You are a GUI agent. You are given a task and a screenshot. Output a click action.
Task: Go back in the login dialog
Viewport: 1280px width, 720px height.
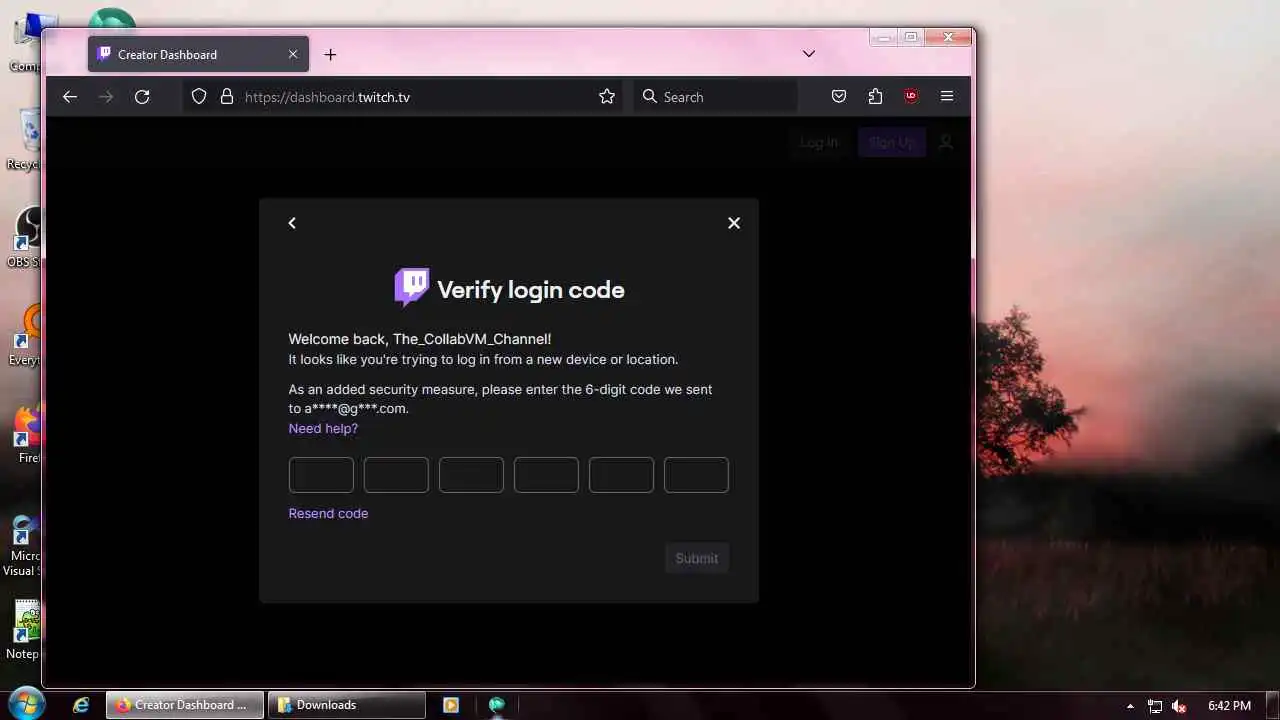(292, 223)
